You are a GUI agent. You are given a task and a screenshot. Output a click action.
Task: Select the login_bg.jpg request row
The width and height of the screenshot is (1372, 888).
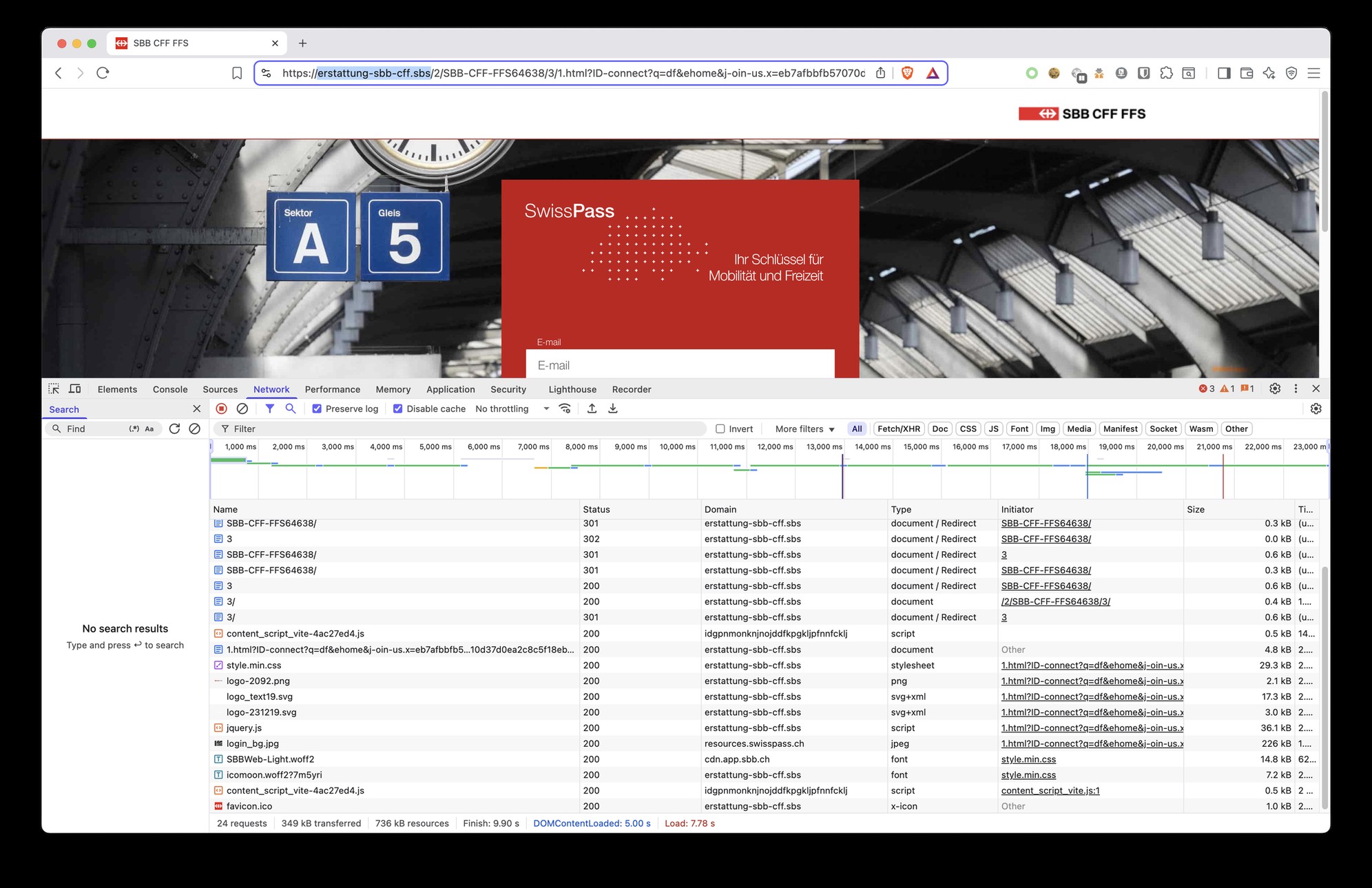click(x=765, y=743)
